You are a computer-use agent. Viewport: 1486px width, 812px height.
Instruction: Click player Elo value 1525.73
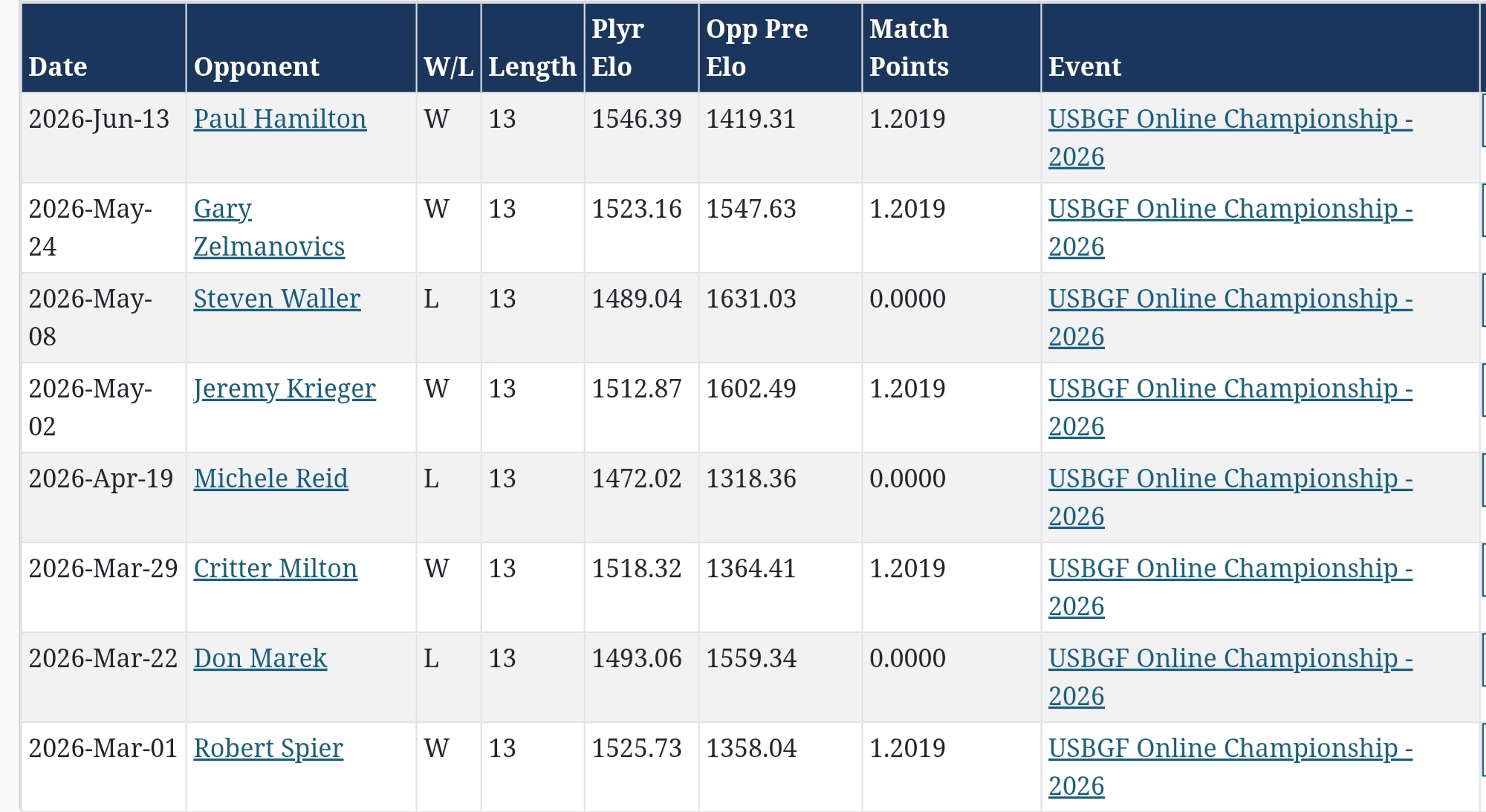pyautogui.click(x=637, y=748)
